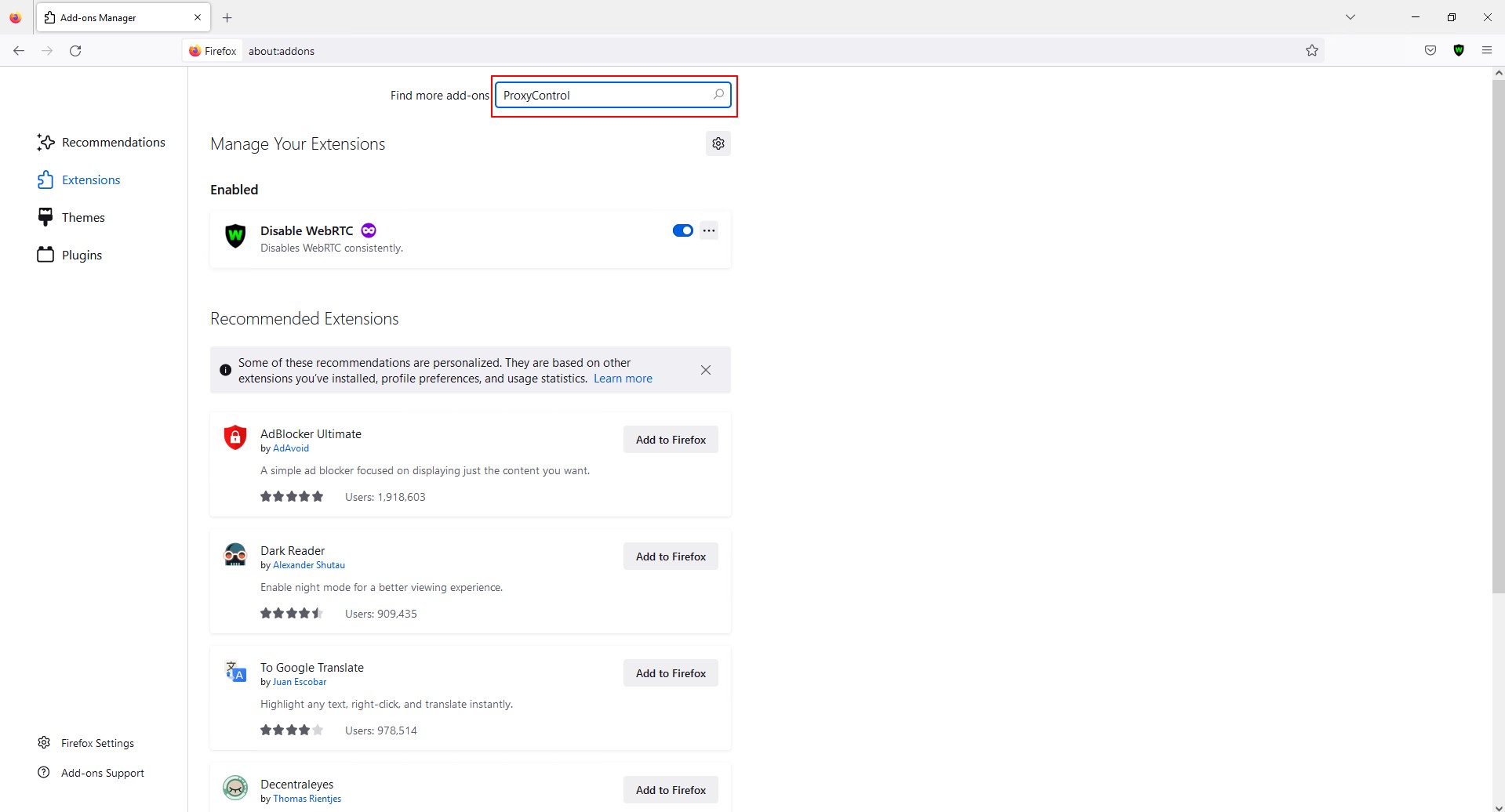Add Decentraleyes to Firefox
This screenshot has width=1505, height=812.
[671, 790]
